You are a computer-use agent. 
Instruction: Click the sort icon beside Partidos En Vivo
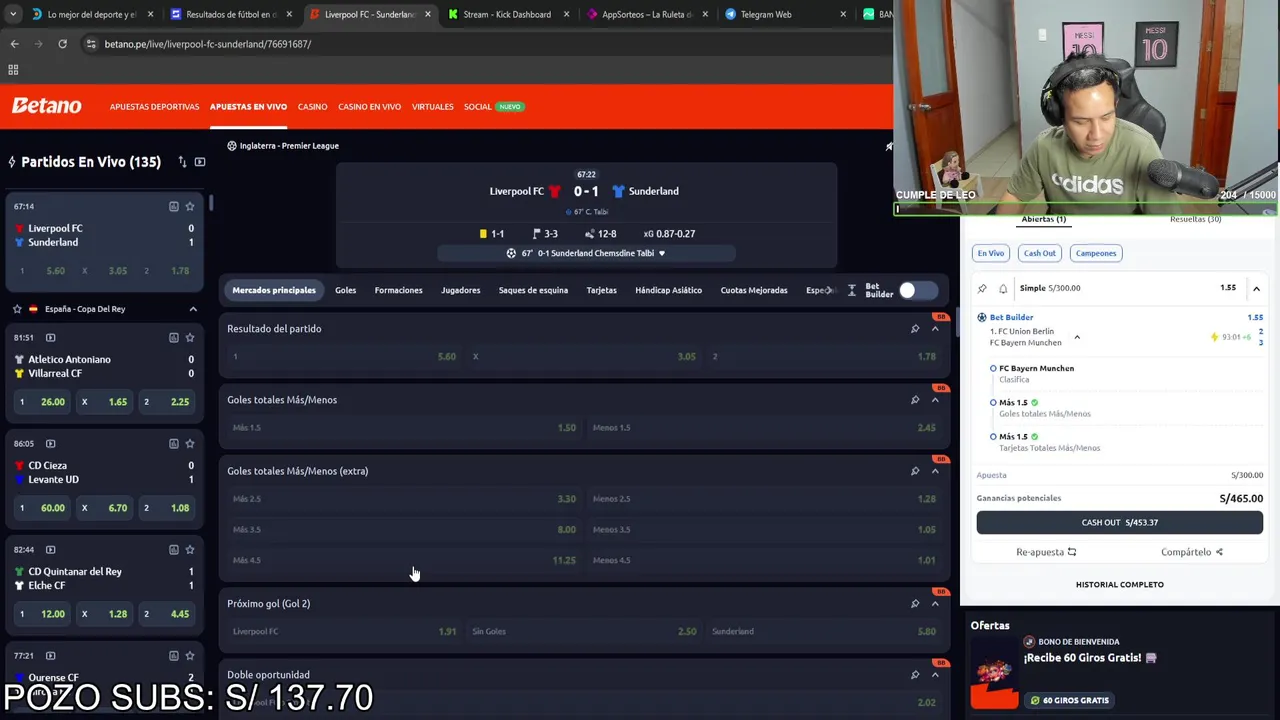[x=182, y=162]
